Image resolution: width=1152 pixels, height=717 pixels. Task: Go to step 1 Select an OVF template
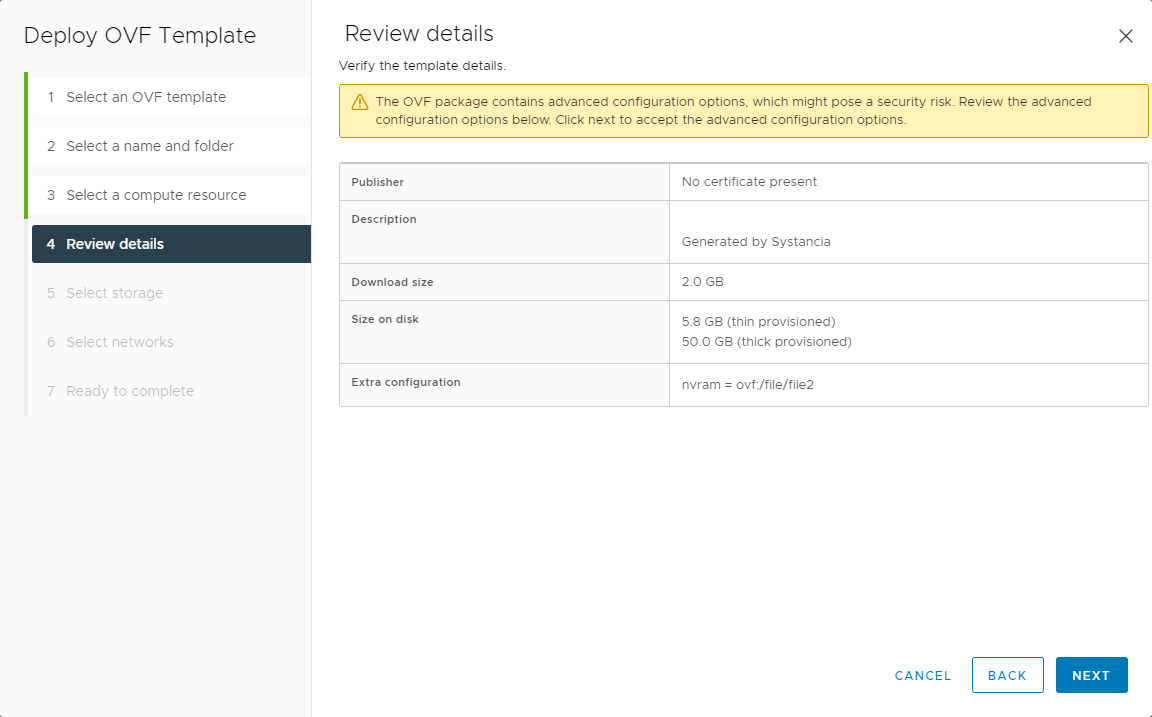[146, 97]
